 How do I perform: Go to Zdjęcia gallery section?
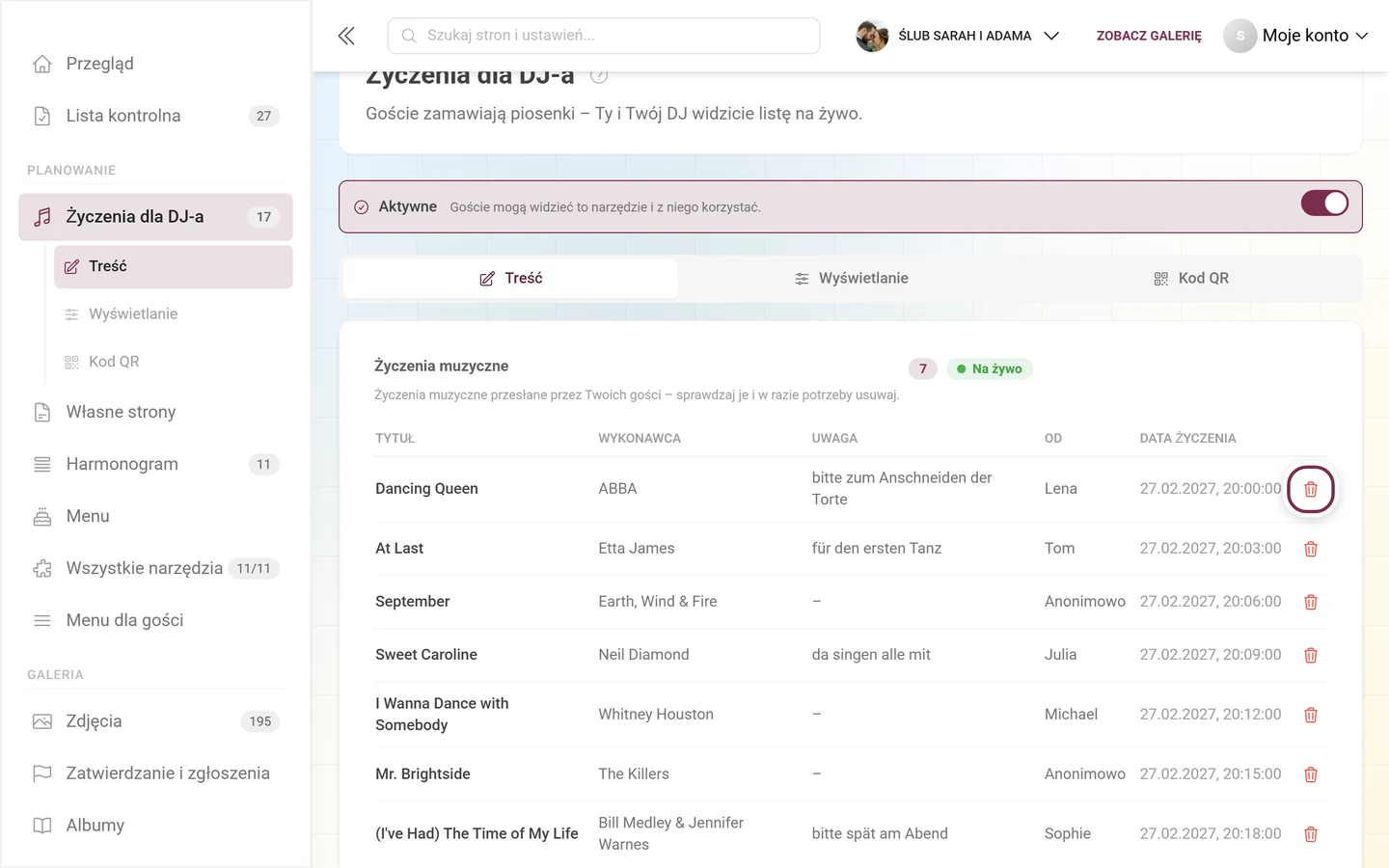(x=154, y=721)
